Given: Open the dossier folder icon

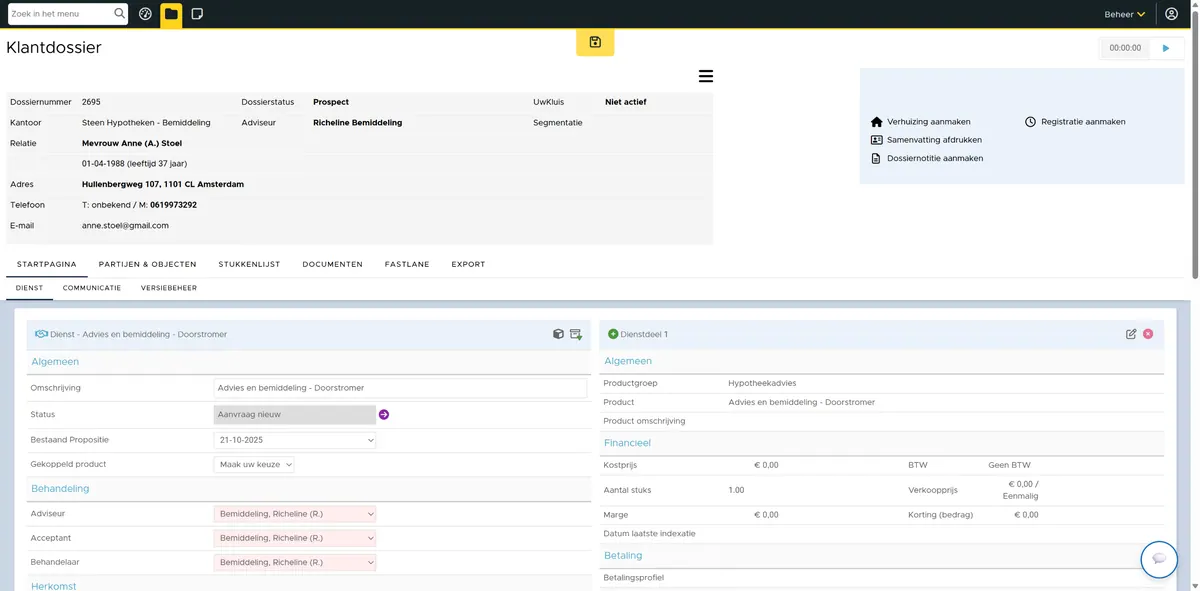Looking at the screenshot, I should coord(171,14).
